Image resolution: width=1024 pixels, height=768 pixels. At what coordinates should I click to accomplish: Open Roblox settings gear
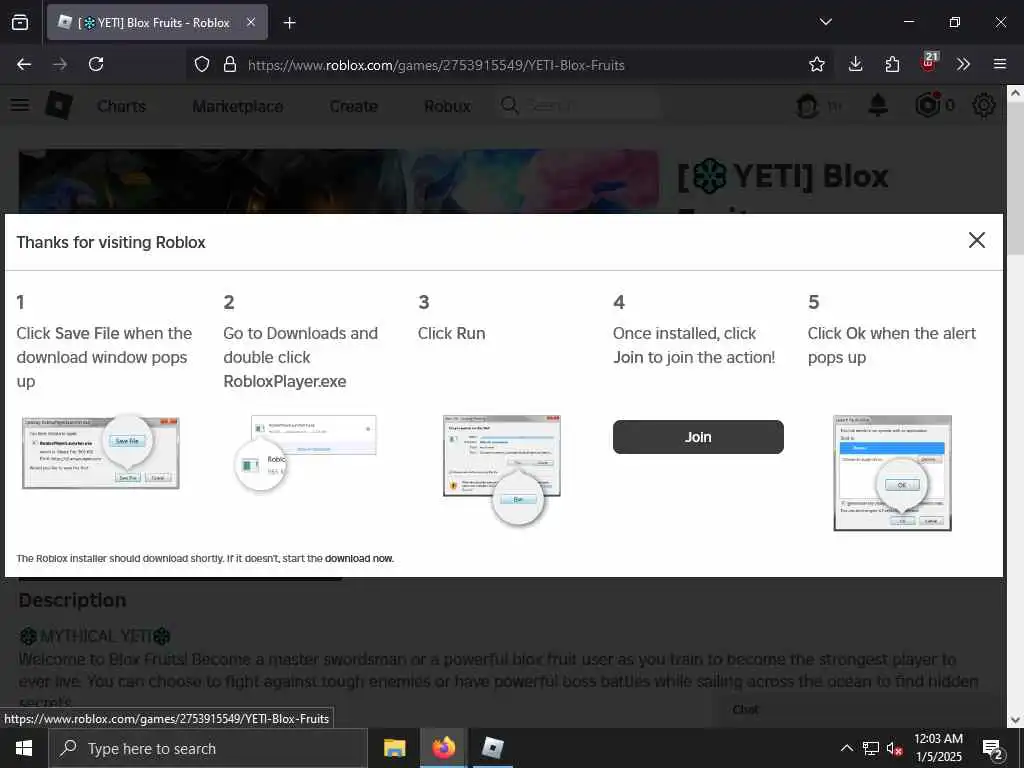click(x=984, y=105)
